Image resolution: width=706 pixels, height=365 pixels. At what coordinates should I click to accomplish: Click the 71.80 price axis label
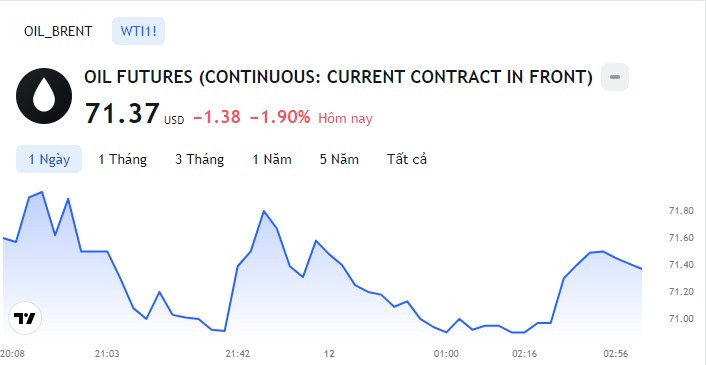click(681, 211)
